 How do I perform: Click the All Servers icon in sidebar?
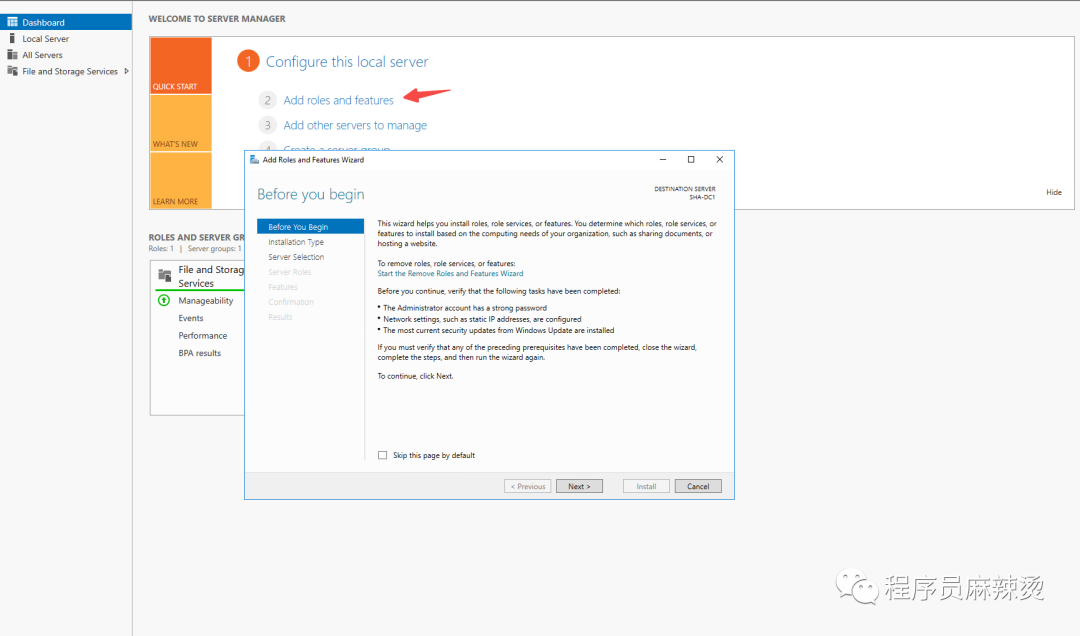12,54
